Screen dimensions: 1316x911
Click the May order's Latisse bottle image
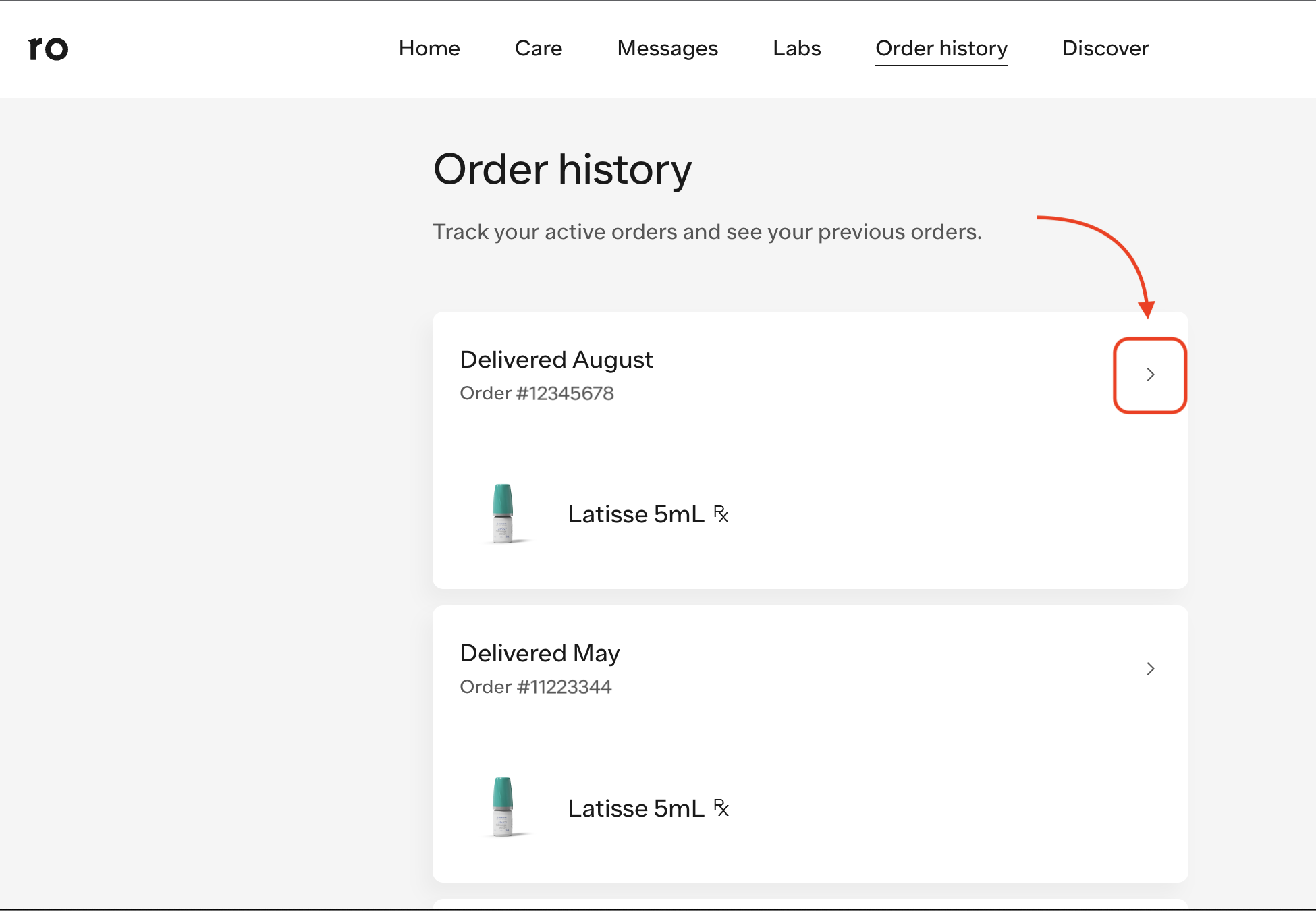pos(503,807)
